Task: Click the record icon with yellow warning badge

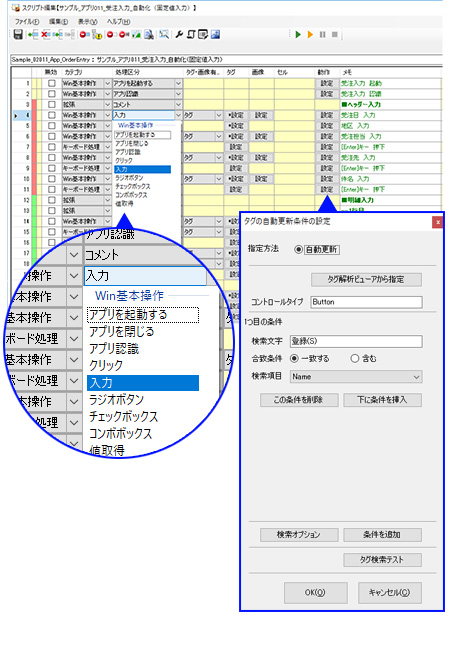Action: pyautogui.click(x=97, y=35)
